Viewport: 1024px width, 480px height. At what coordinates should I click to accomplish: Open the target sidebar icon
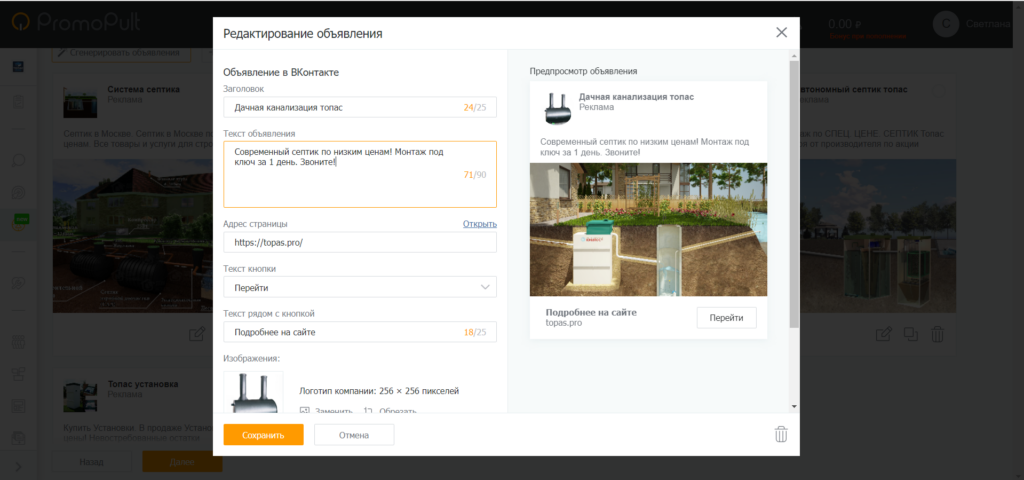coord(19,193)
